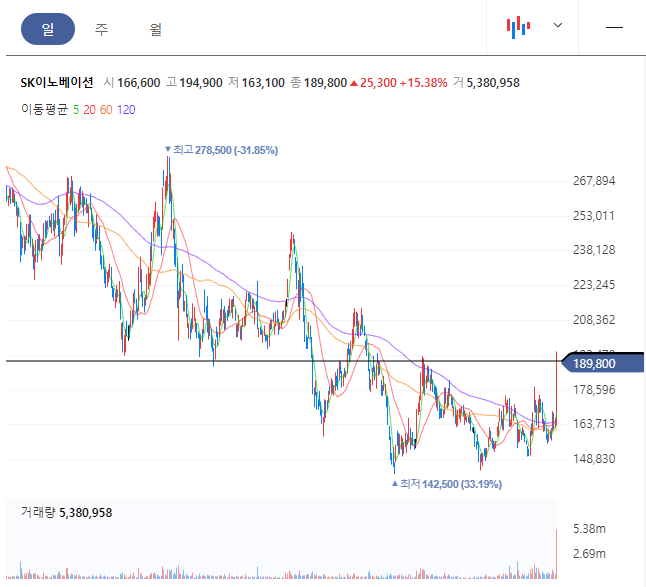Image resolution: width=646 pixels, height=587 pixels.
Task: Click the low price value 163,100
Action: coord(263,83)
